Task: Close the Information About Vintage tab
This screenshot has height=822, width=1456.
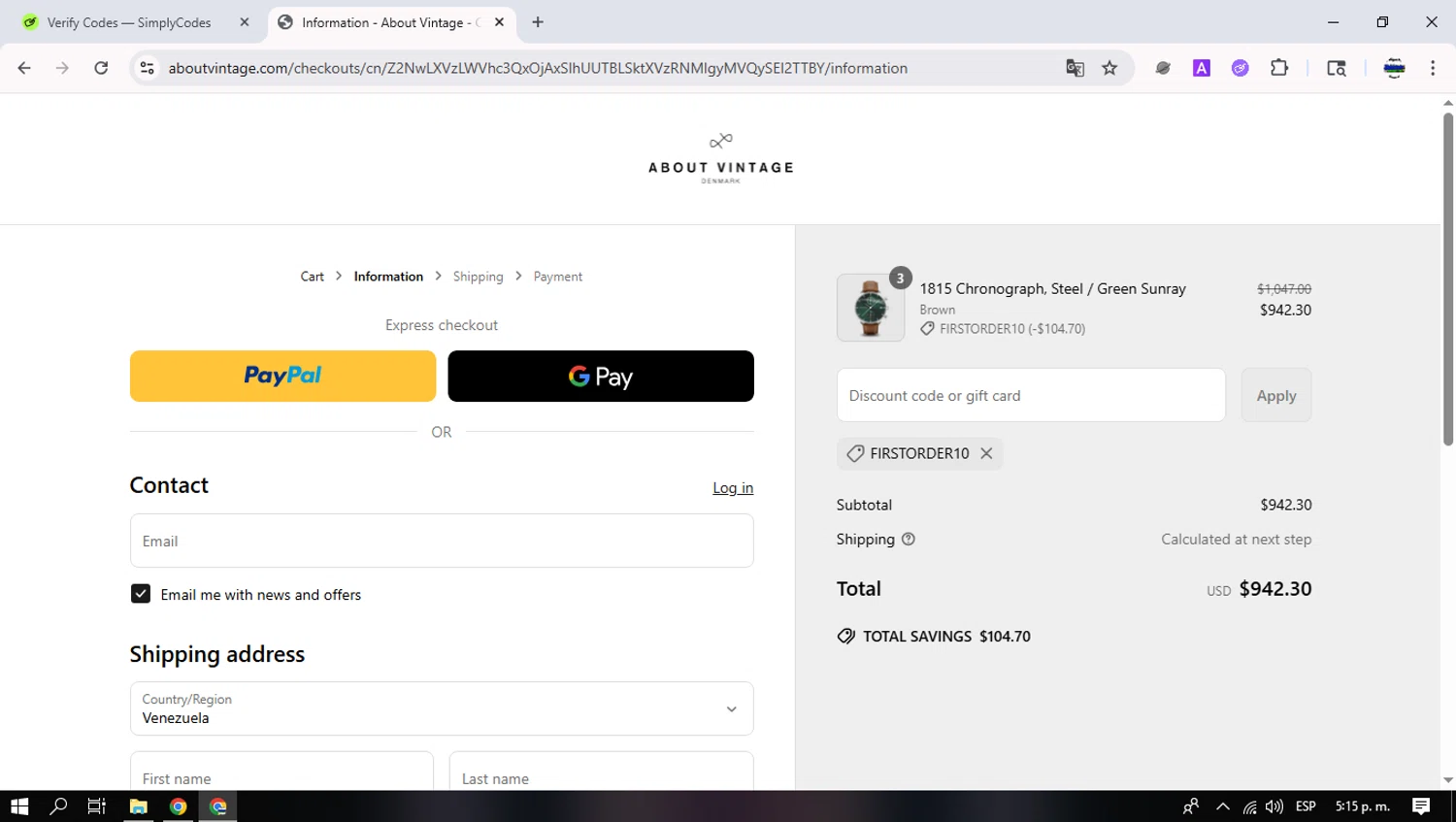Action: tap(499, 22)
